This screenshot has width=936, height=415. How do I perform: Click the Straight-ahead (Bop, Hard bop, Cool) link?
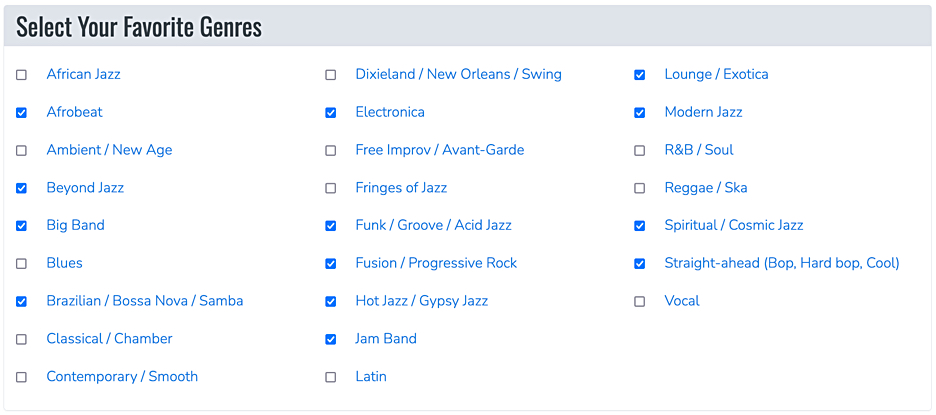[x=782, y=263]
